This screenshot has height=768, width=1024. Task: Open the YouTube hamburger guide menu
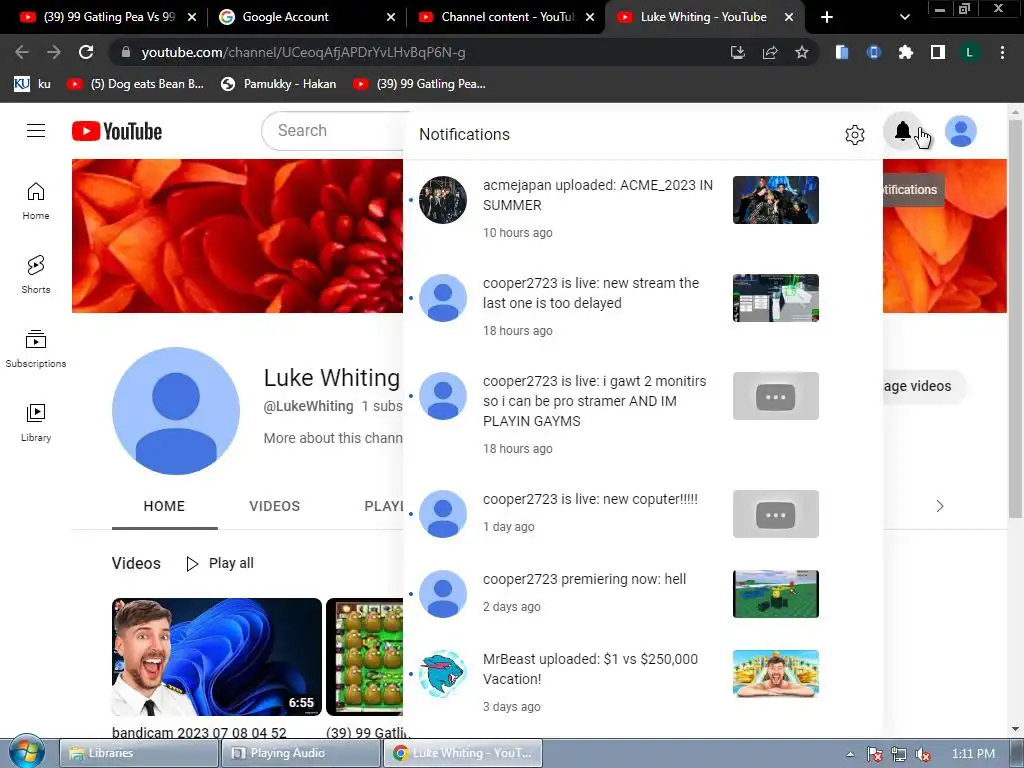(36, 131)
